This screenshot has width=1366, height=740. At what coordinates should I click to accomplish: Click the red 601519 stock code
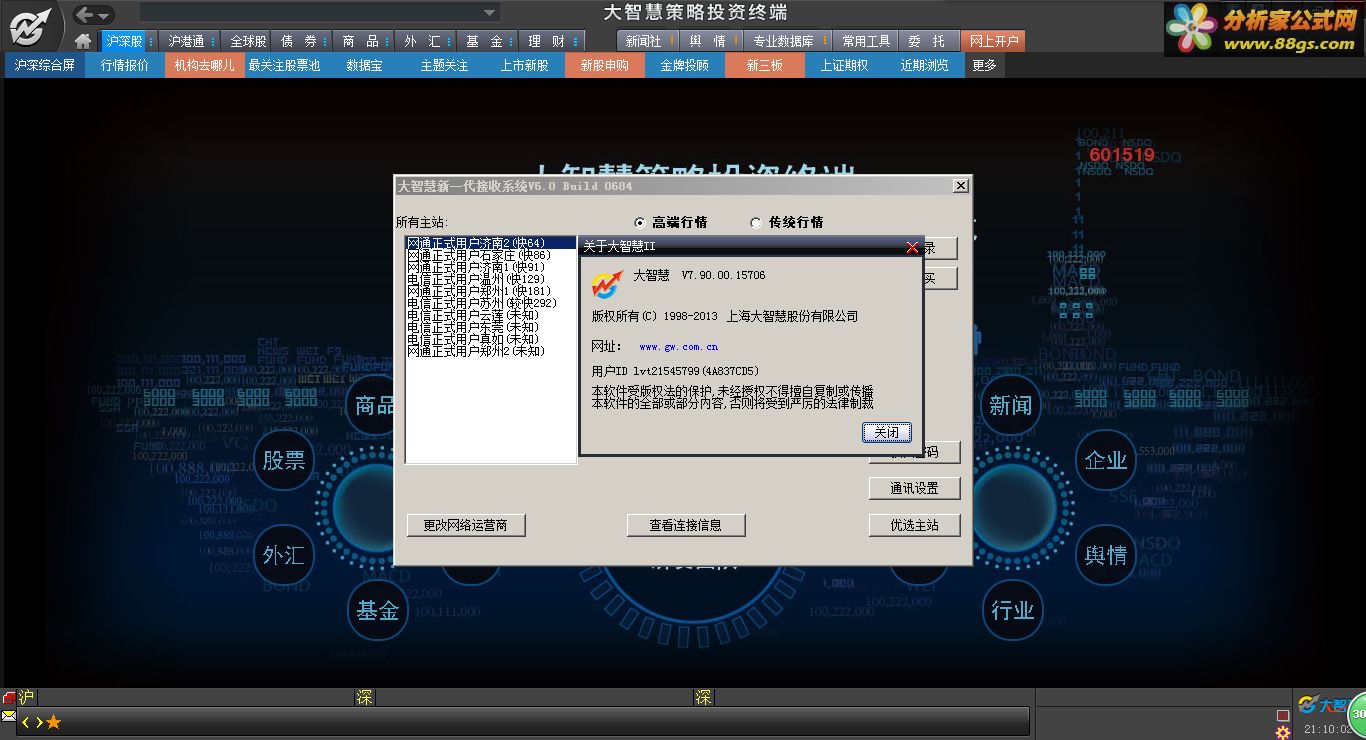coord(1122,155)
